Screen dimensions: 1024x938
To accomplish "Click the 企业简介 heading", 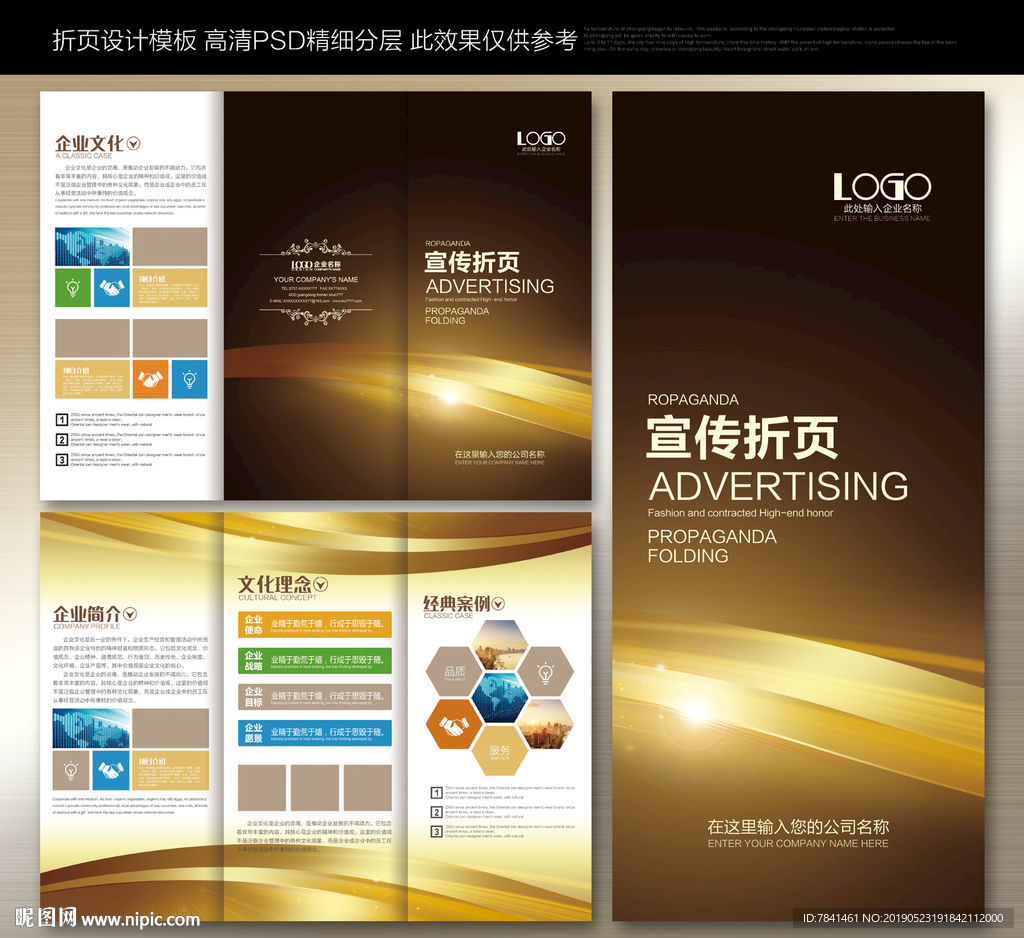I will pyautogui.click(x=87, y=614).
